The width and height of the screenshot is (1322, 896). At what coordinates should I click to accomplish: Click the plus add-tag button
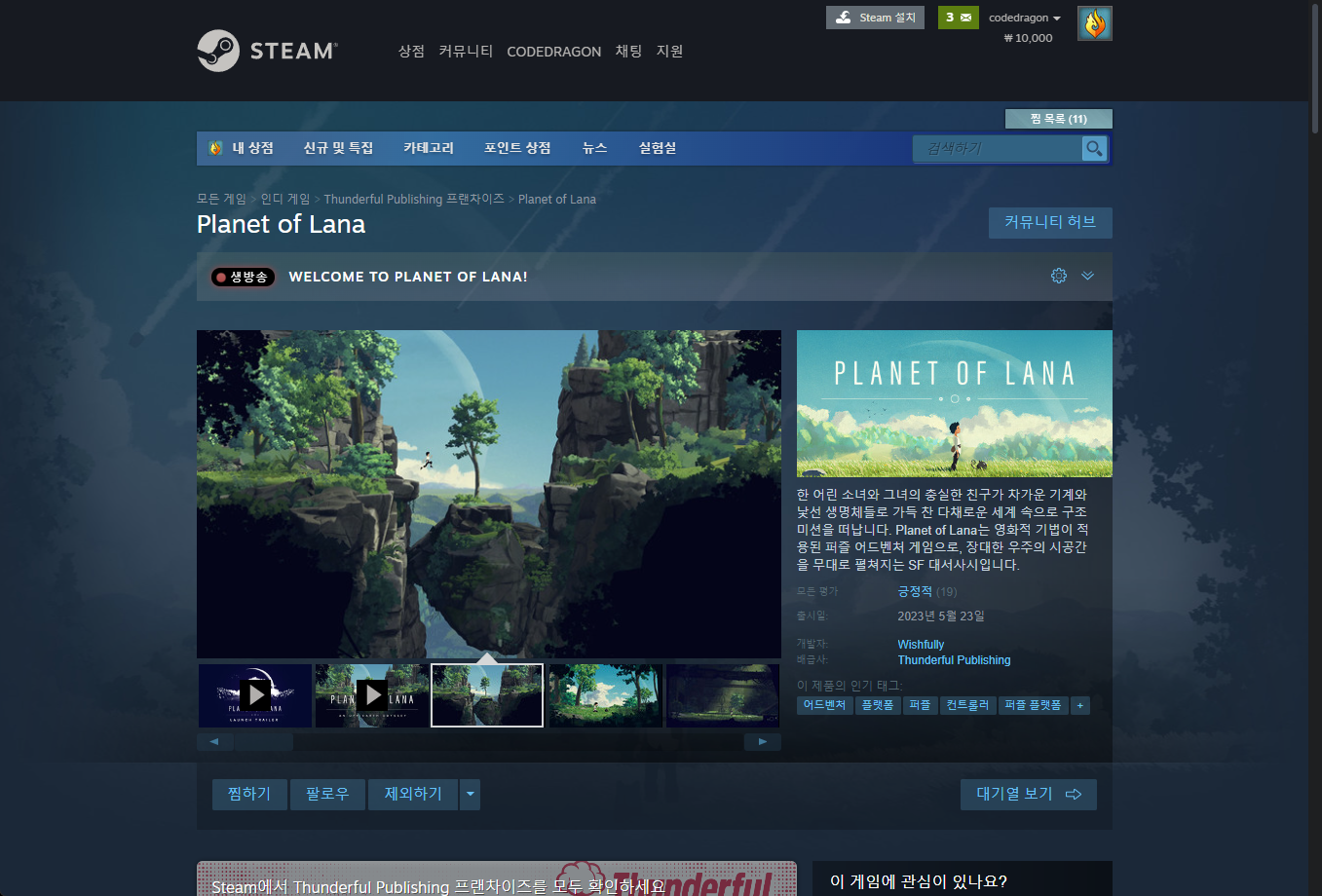1080,705
